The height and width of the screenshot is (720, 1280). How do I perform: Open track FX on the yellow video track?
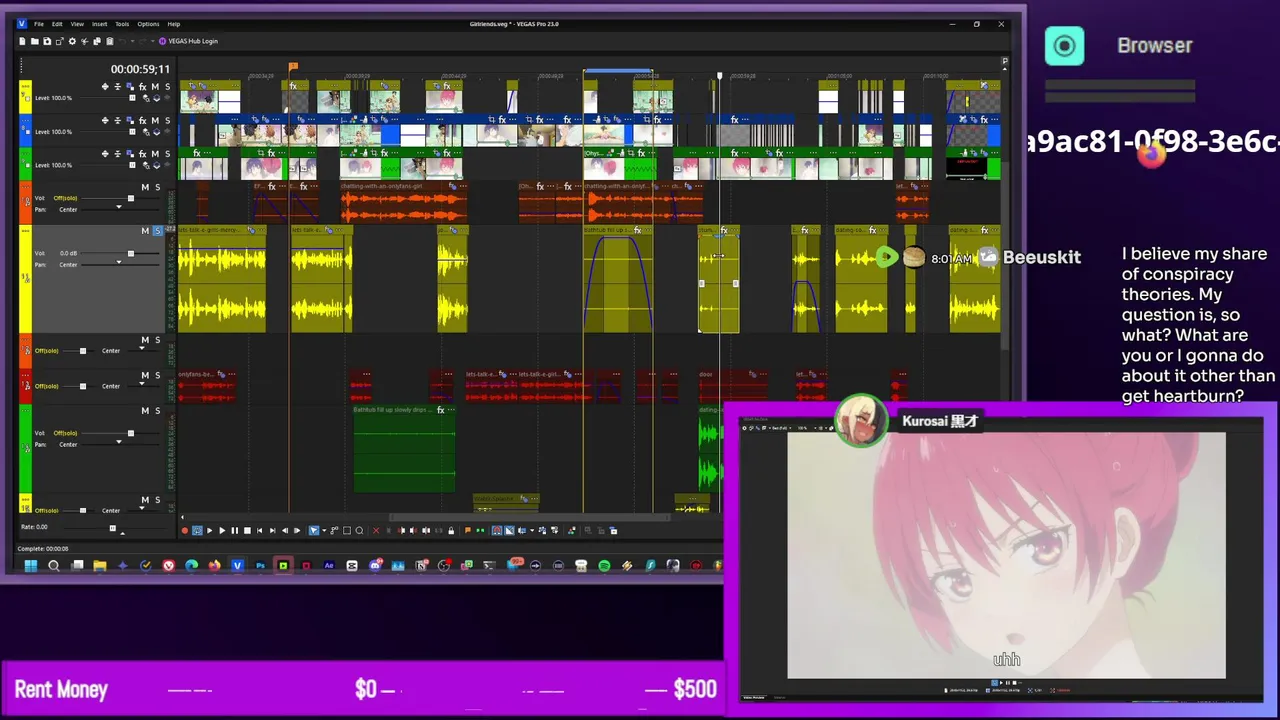[142, 87]
